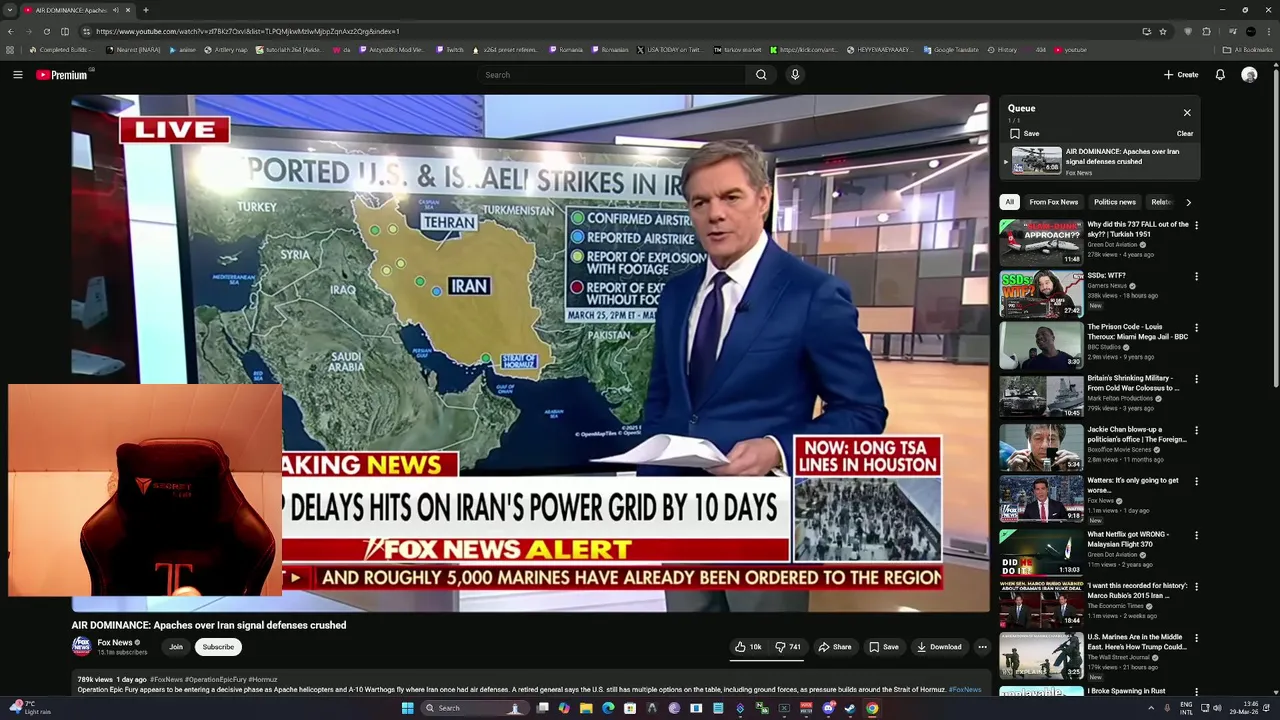Open Windows Start menu
Screen dimensions: 1280x720
point(407,708)
